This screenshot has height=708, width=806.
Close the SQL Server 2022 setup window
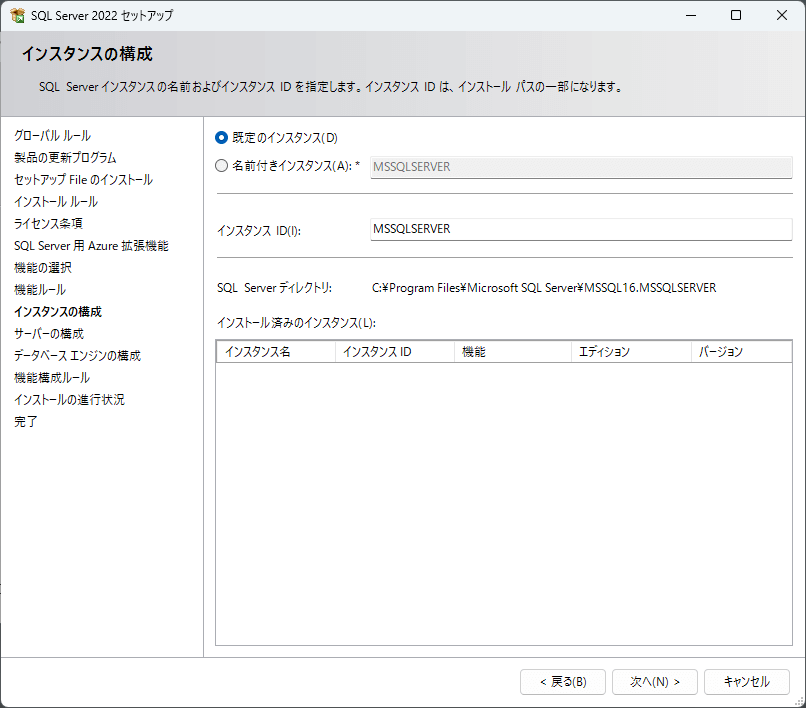point(782,15)
